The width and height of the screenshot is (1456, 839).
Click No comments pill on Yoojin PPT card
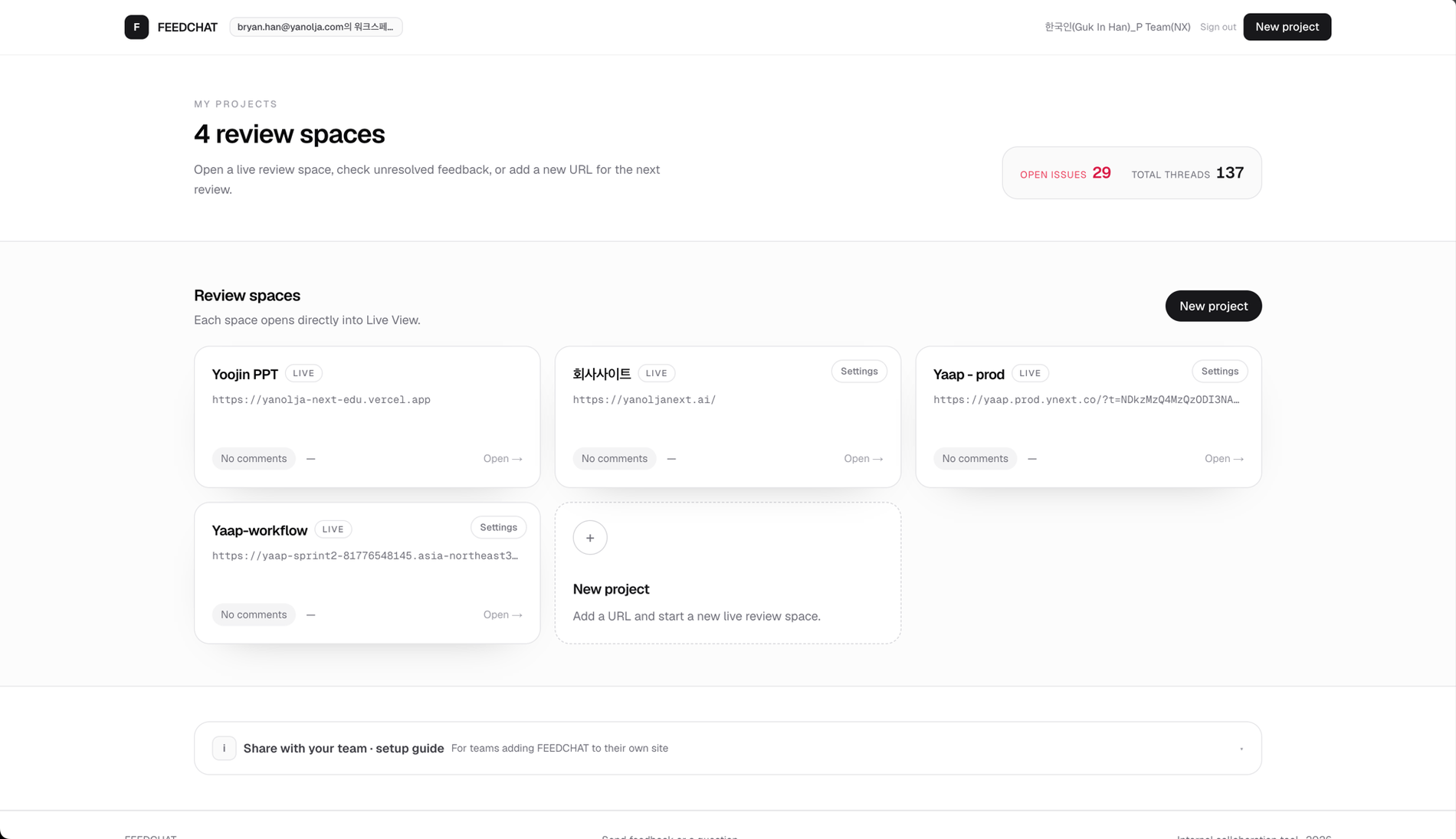click(254, 459)
